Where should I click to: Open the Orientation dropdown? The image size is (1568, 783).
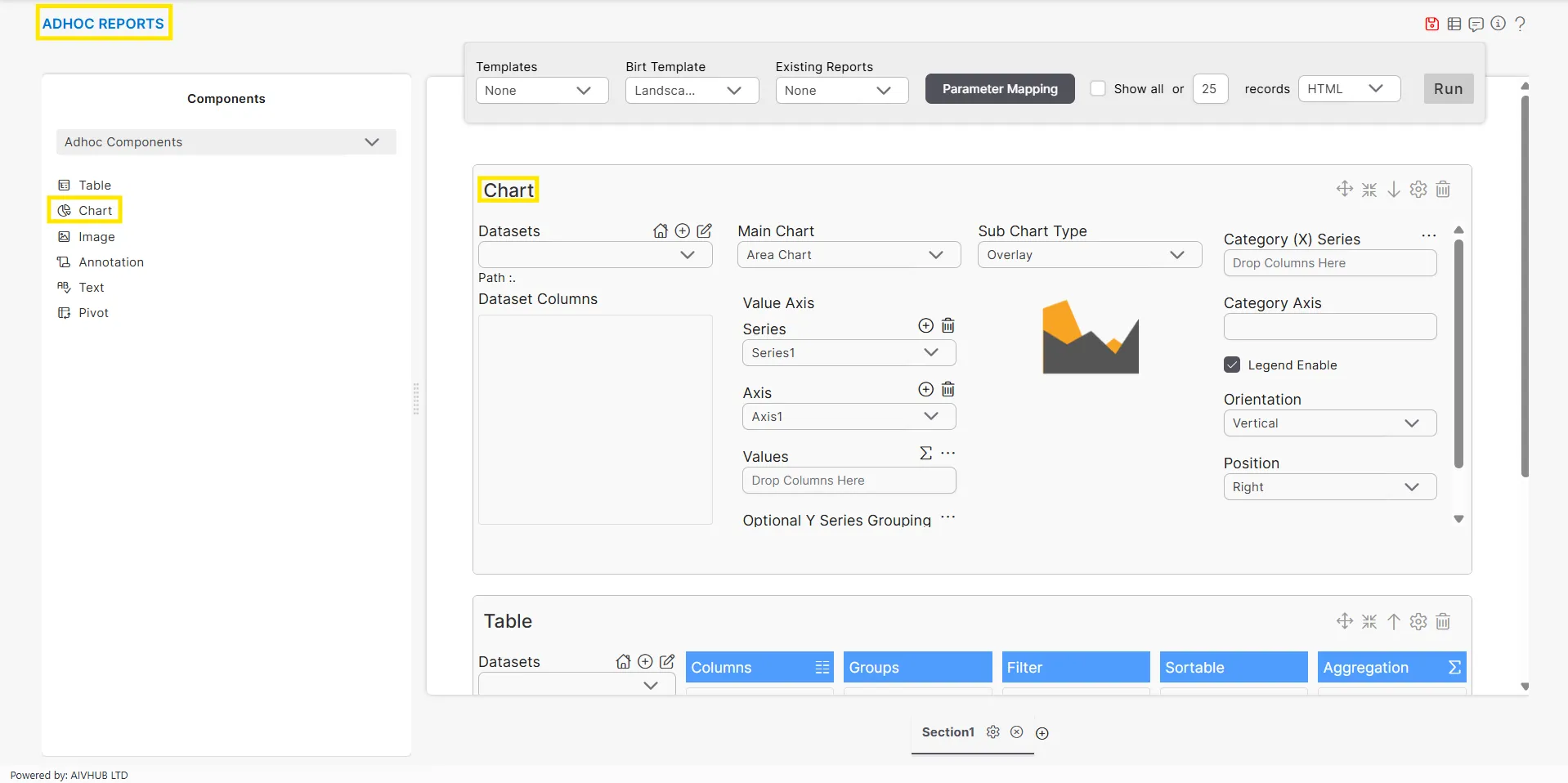pyautogui.click(x=1329, y=423)
